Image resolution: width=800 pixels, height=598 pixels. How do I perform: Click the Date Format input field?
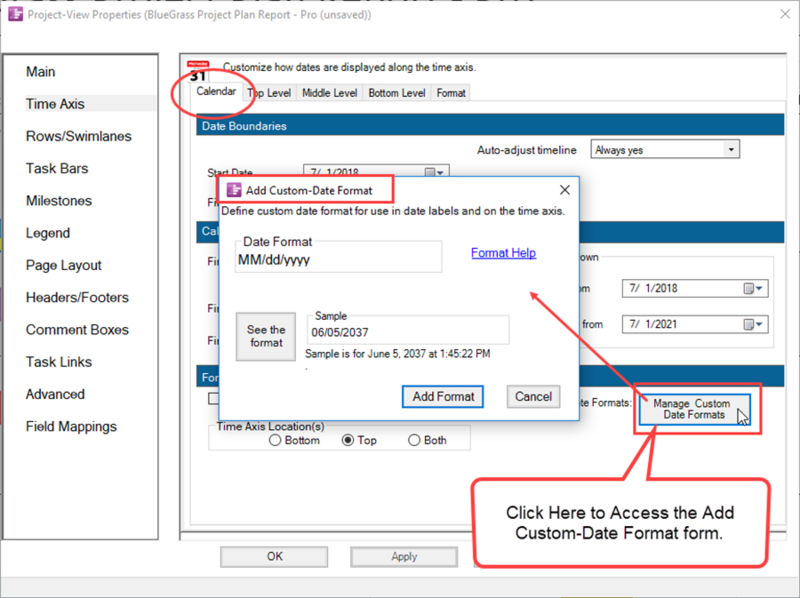(338, 260)
